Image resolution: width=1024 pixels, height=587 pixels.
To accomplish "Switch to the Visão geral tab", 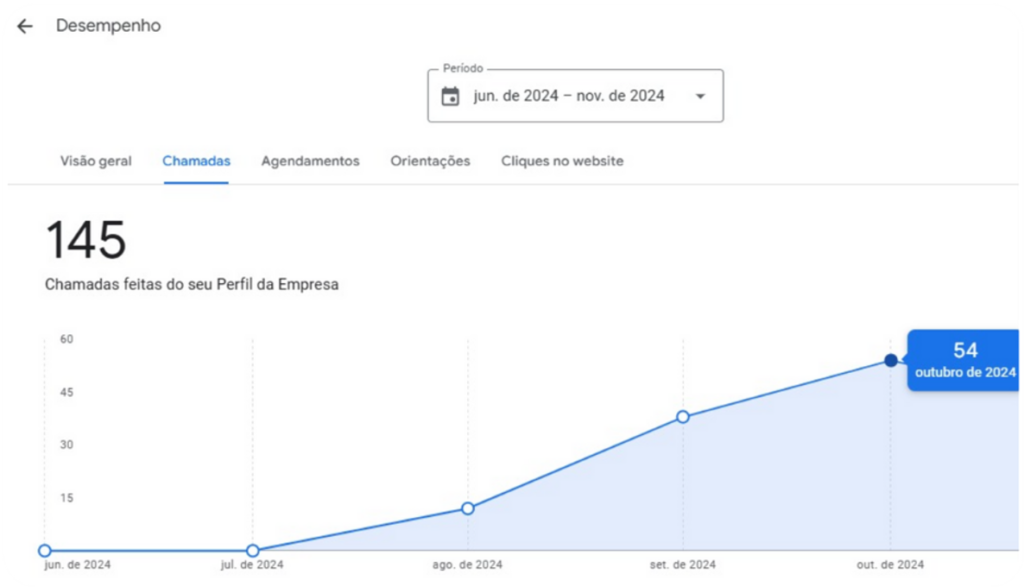I will 96,161.
